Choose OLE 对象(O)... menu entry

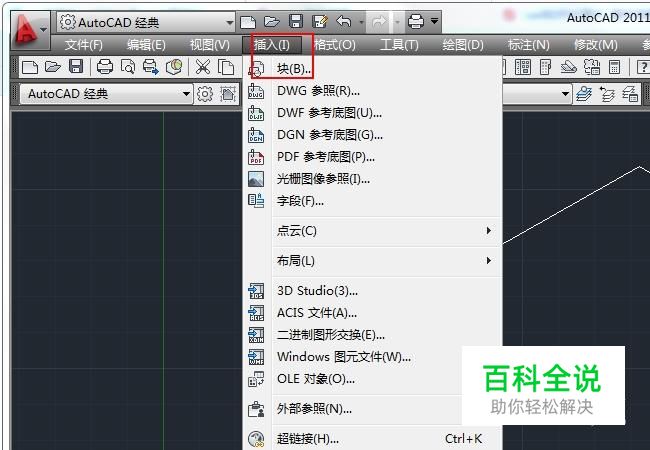click(x=374, y=379)
